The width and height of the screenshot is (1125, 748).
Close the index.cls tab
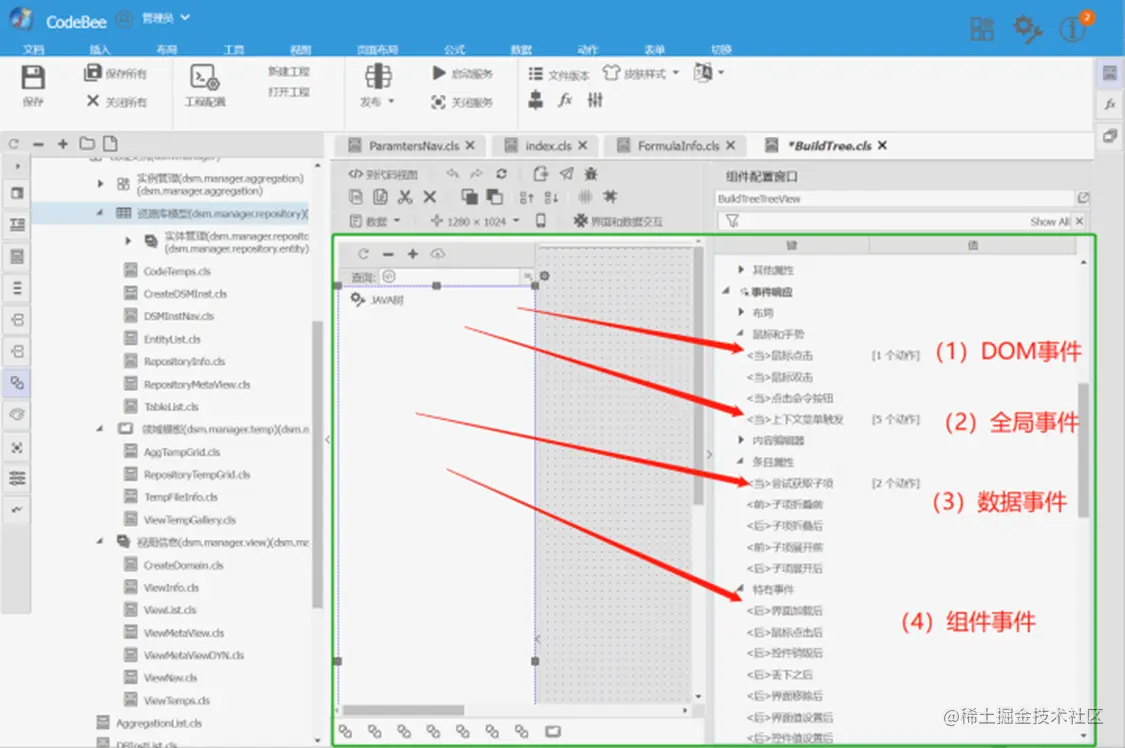pyautogui.click(x=583, y=145)
